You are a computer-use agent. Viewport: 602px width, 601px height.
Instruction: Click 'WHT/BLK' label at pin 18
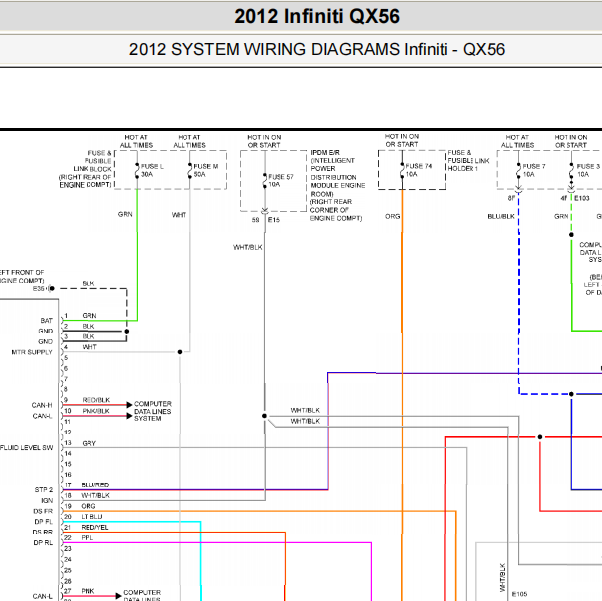[x=96, y=495]
